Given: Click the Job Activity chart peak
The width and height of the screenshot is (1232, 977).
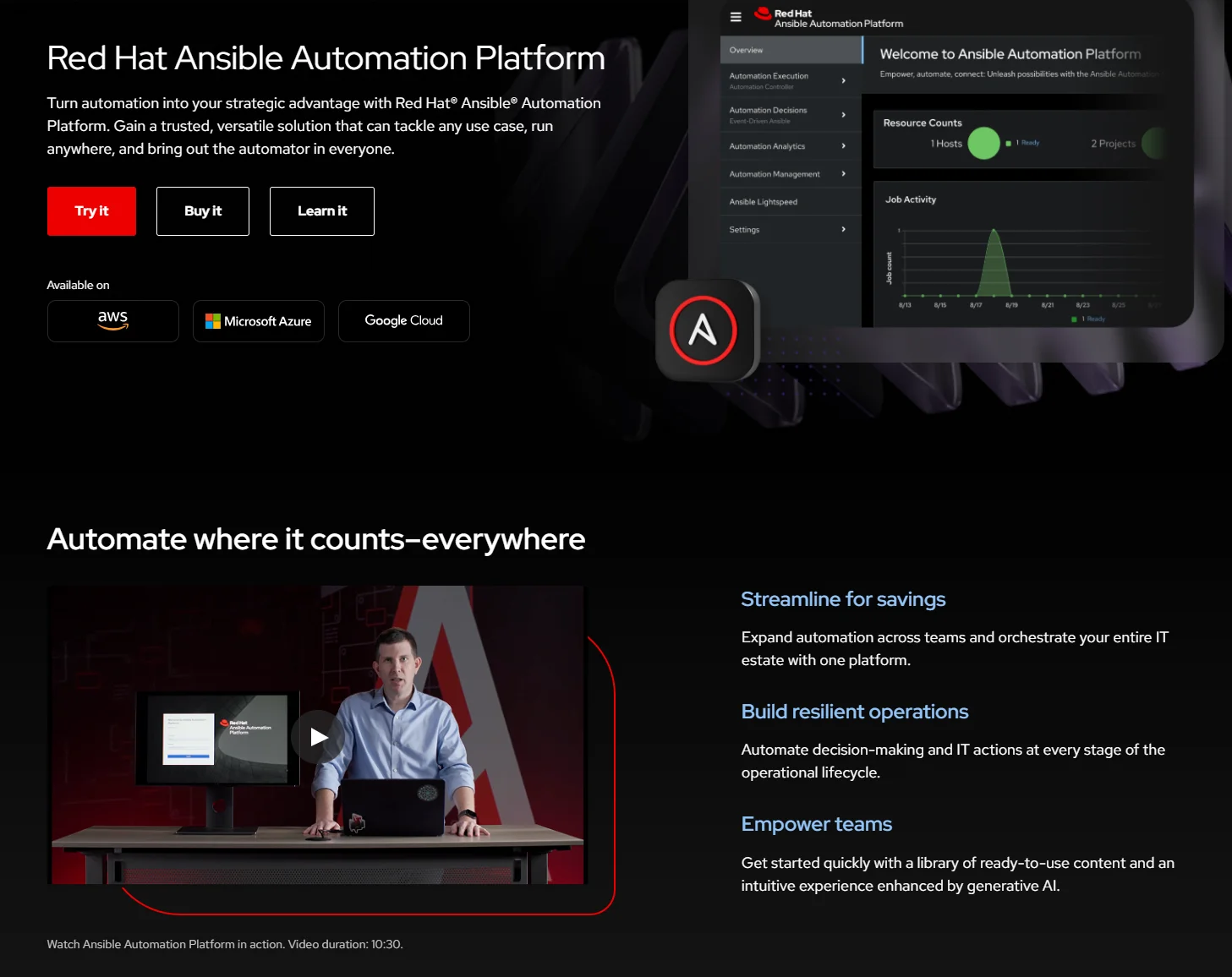Looking at the screenshot, I should tap(994, 232).
